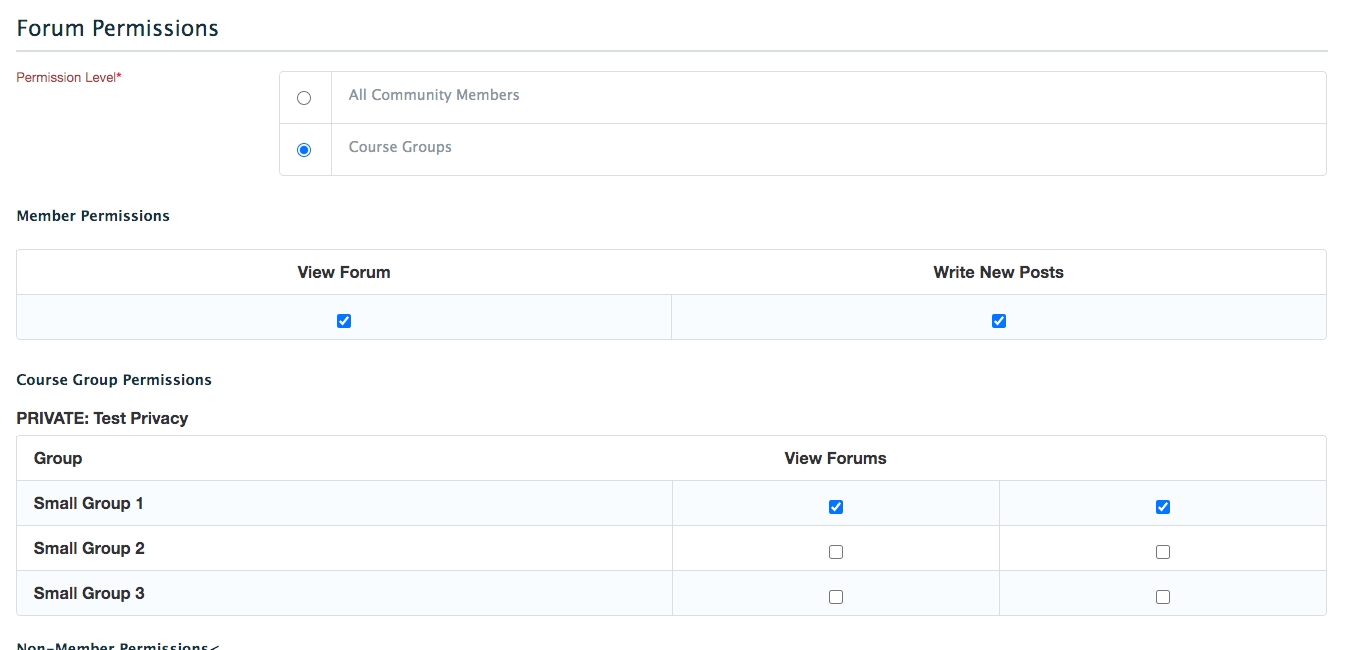
Task: Click the PRIVATE: Test Privacy course heading
Action: [x=102, y=418]
